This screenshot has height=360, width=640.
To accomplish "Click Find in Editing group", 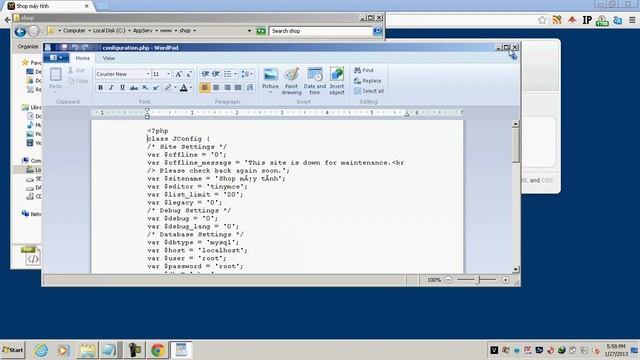I will (364, 70).
